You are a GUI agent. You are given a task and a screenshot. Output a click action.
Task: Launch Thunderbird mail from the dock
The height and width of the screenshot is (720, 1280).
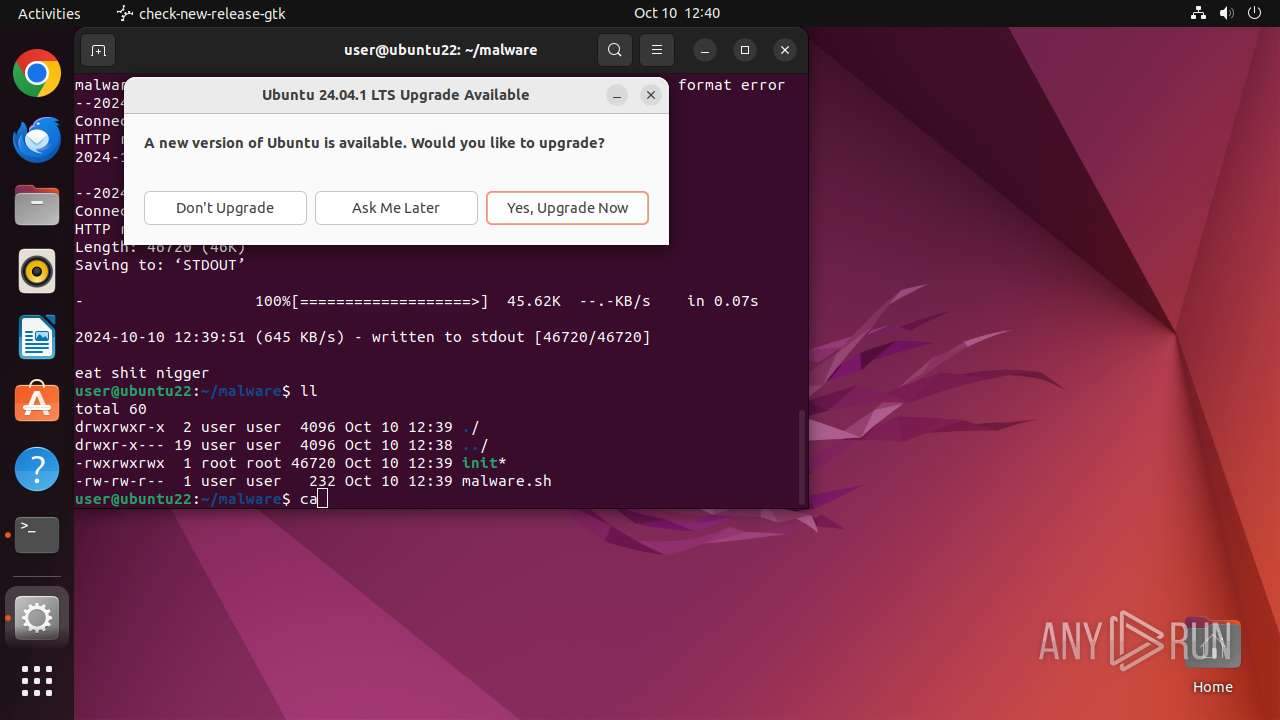click(x=37, y=140)
